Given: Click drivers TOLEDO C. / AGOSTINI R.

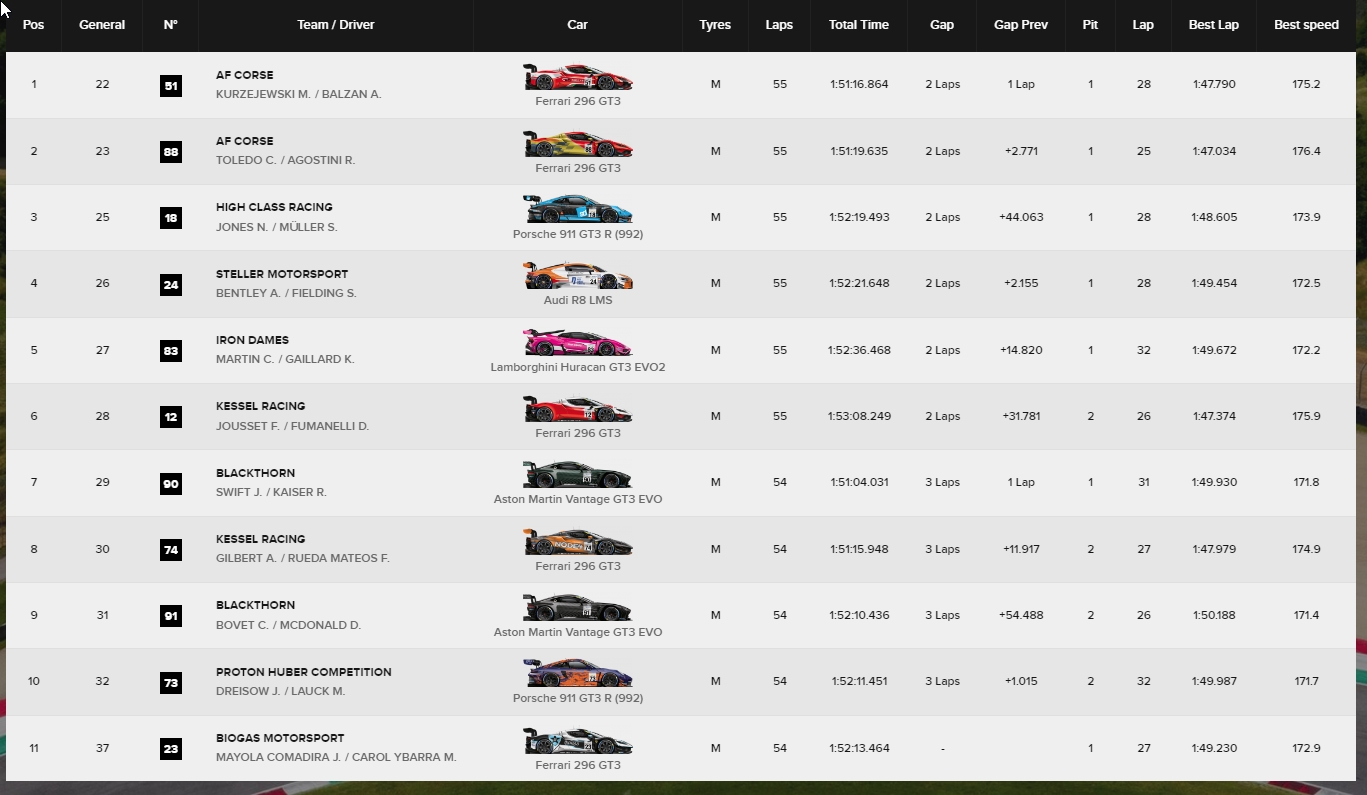Looking at the screenshot, I should tap(285, 160).
